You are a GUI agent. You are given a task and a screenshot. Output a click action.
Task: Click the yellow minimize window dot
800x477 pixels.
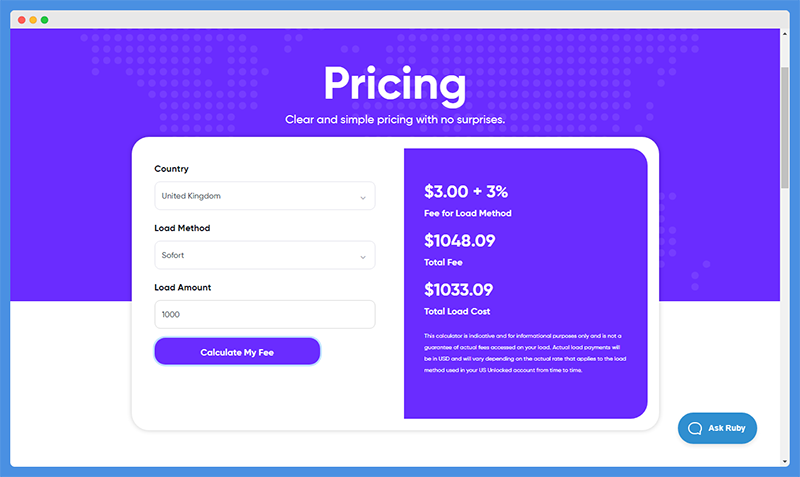[x=33, y=20]
